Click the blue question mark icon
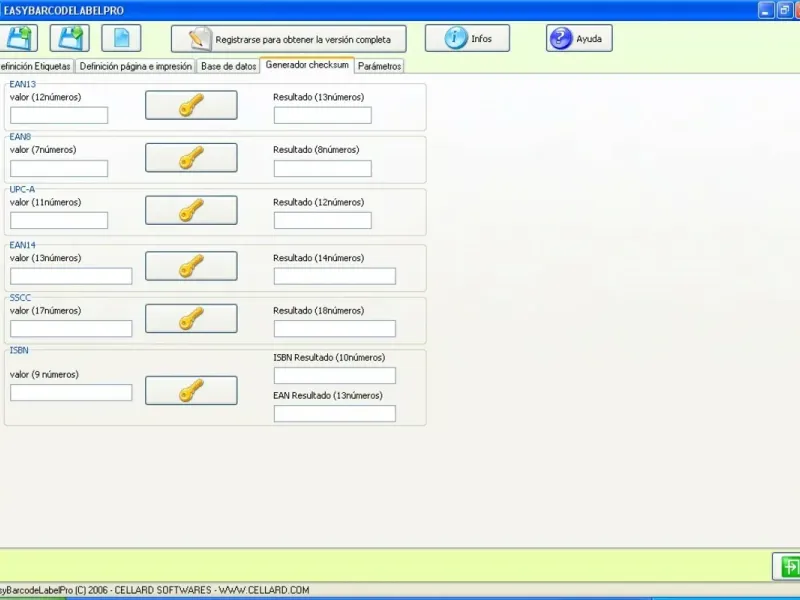 pyautogui.click(x=561, y=38)
